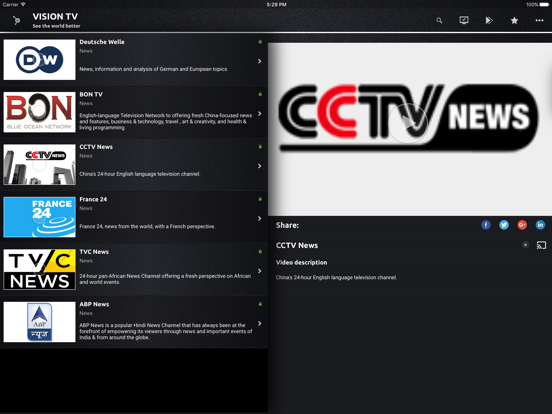The height and width of the screenshot is (414, 552).
Task: Share on Facebook
Action: coord(485,225)
